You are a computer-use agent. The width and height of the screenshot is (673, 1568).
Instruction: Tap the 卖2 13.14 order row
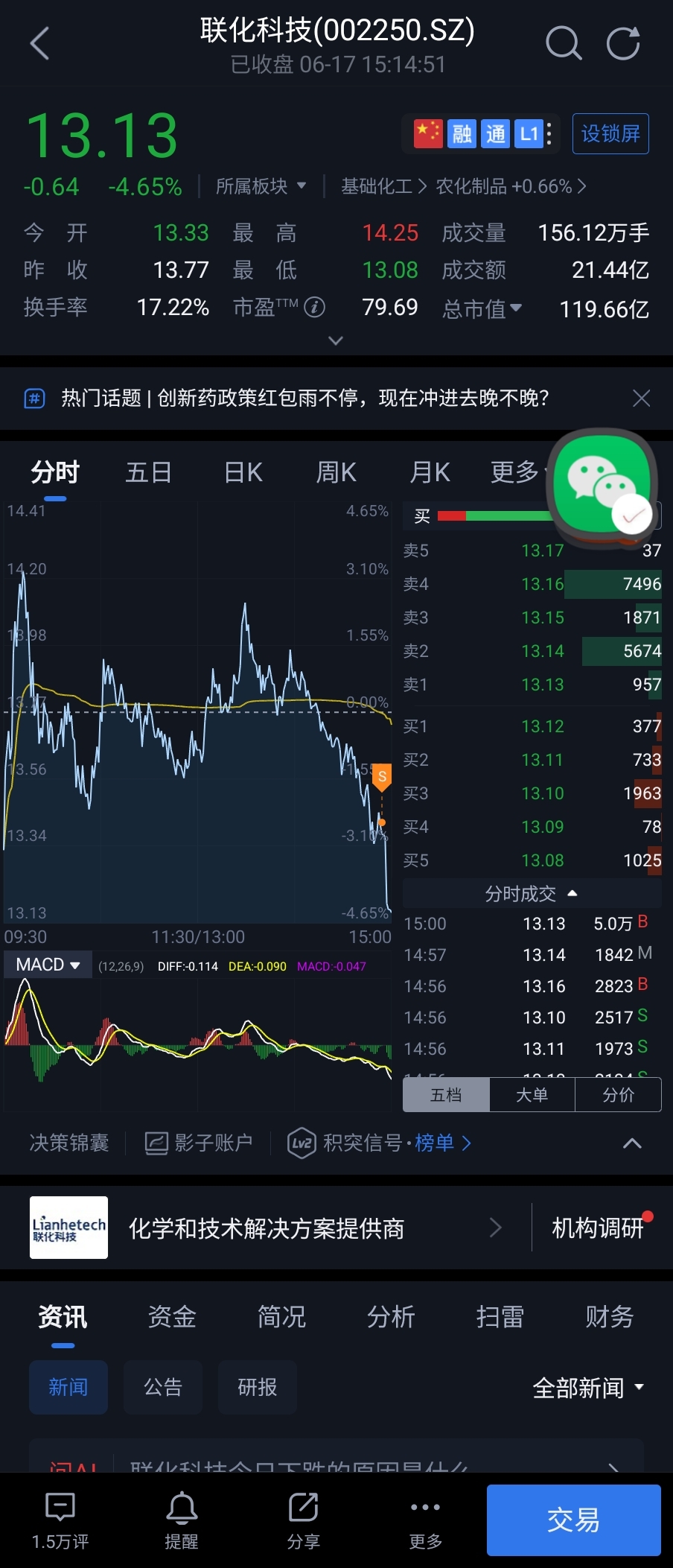[532, 651]
